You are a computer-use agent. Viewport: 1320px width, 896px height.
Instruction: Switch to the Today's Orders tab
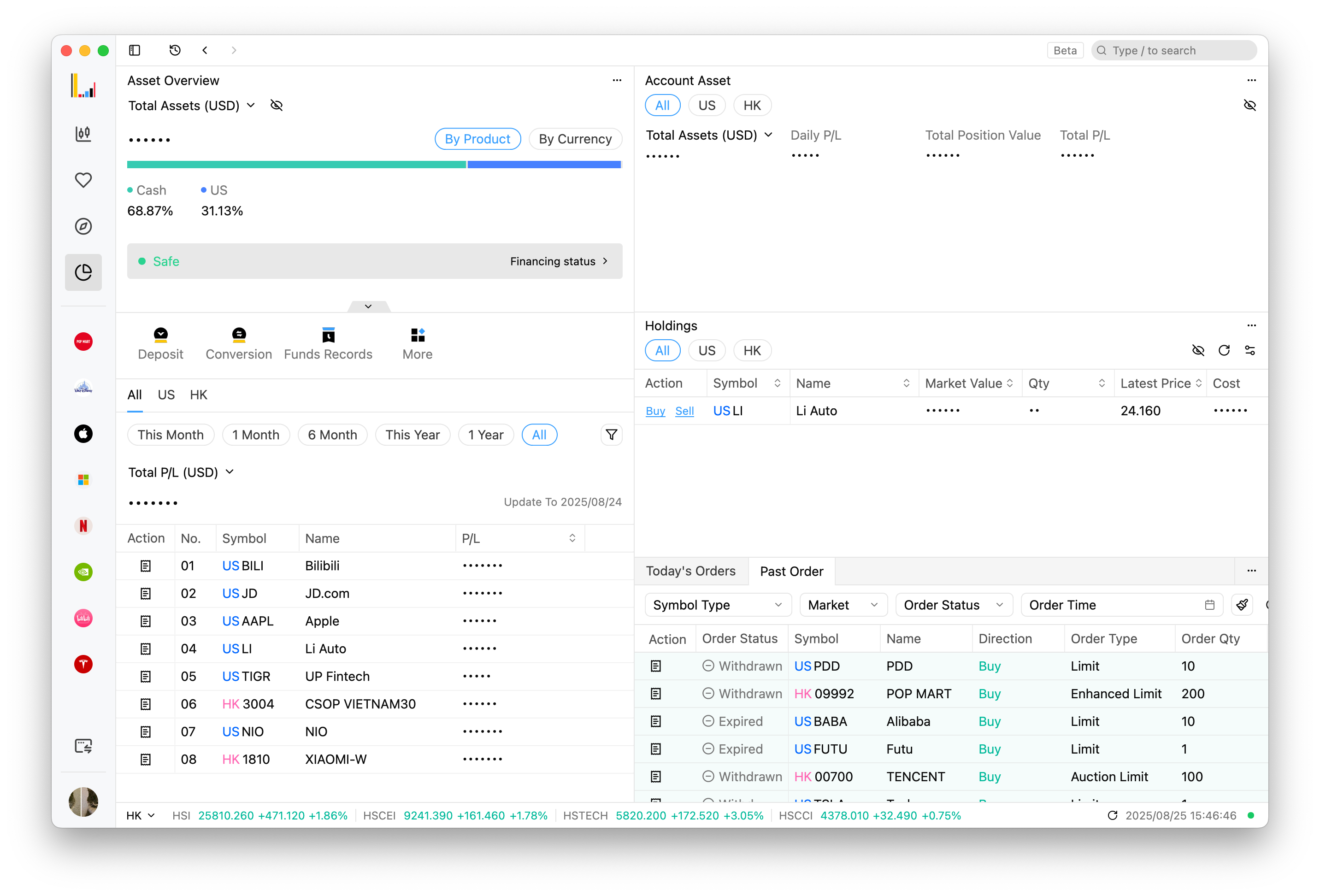click(x=691, y=571)
